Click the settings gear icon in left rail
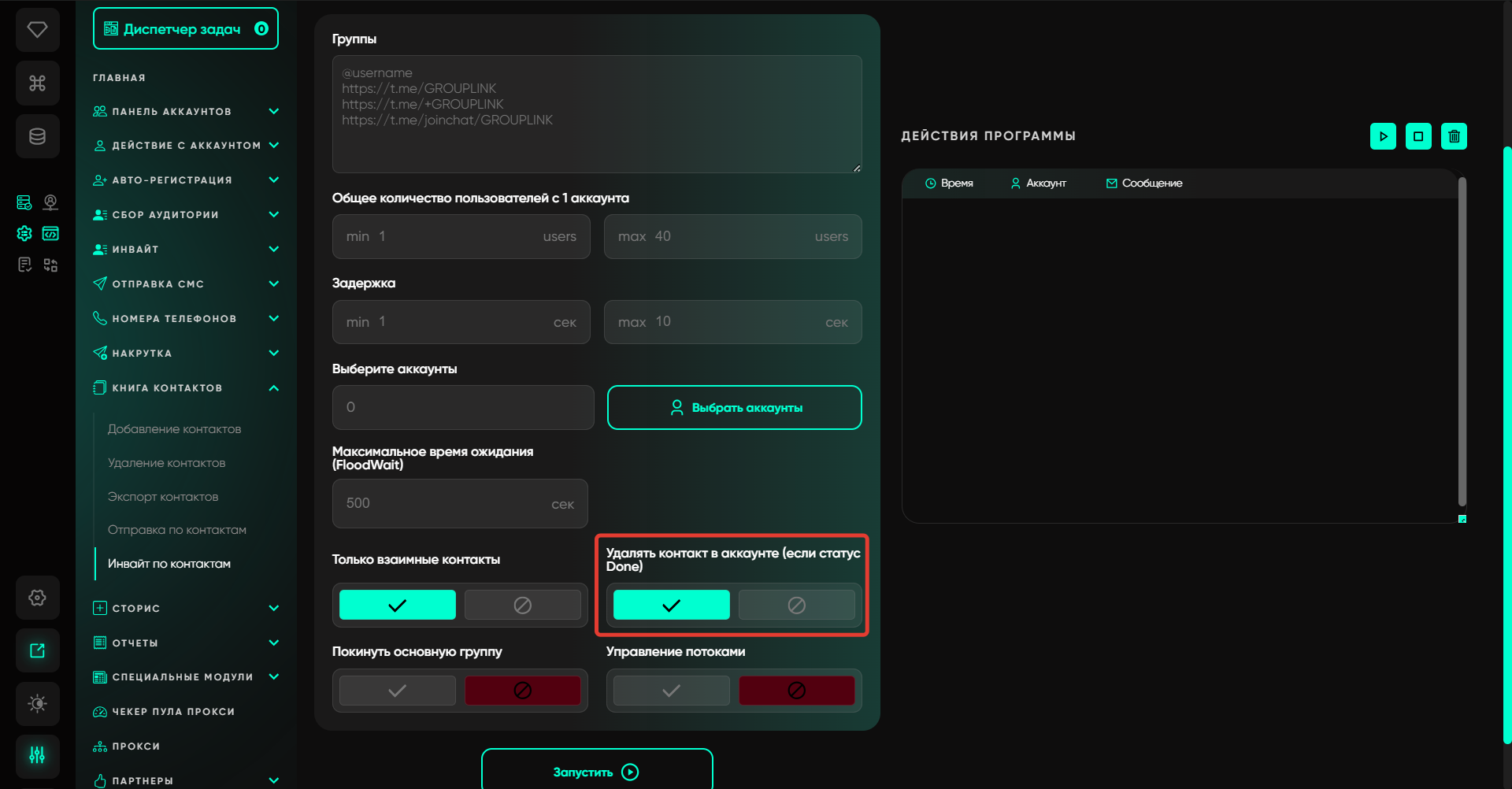 click(x=37, y=598)
